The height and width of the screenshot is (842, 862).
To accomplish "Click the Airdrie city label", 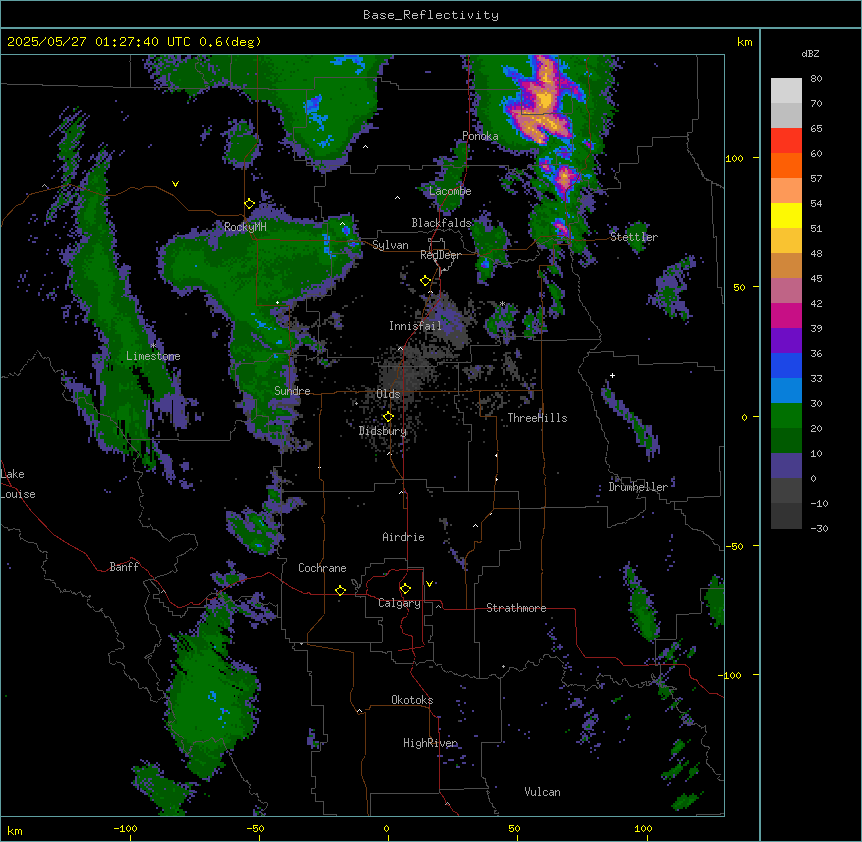I will 403,537.
